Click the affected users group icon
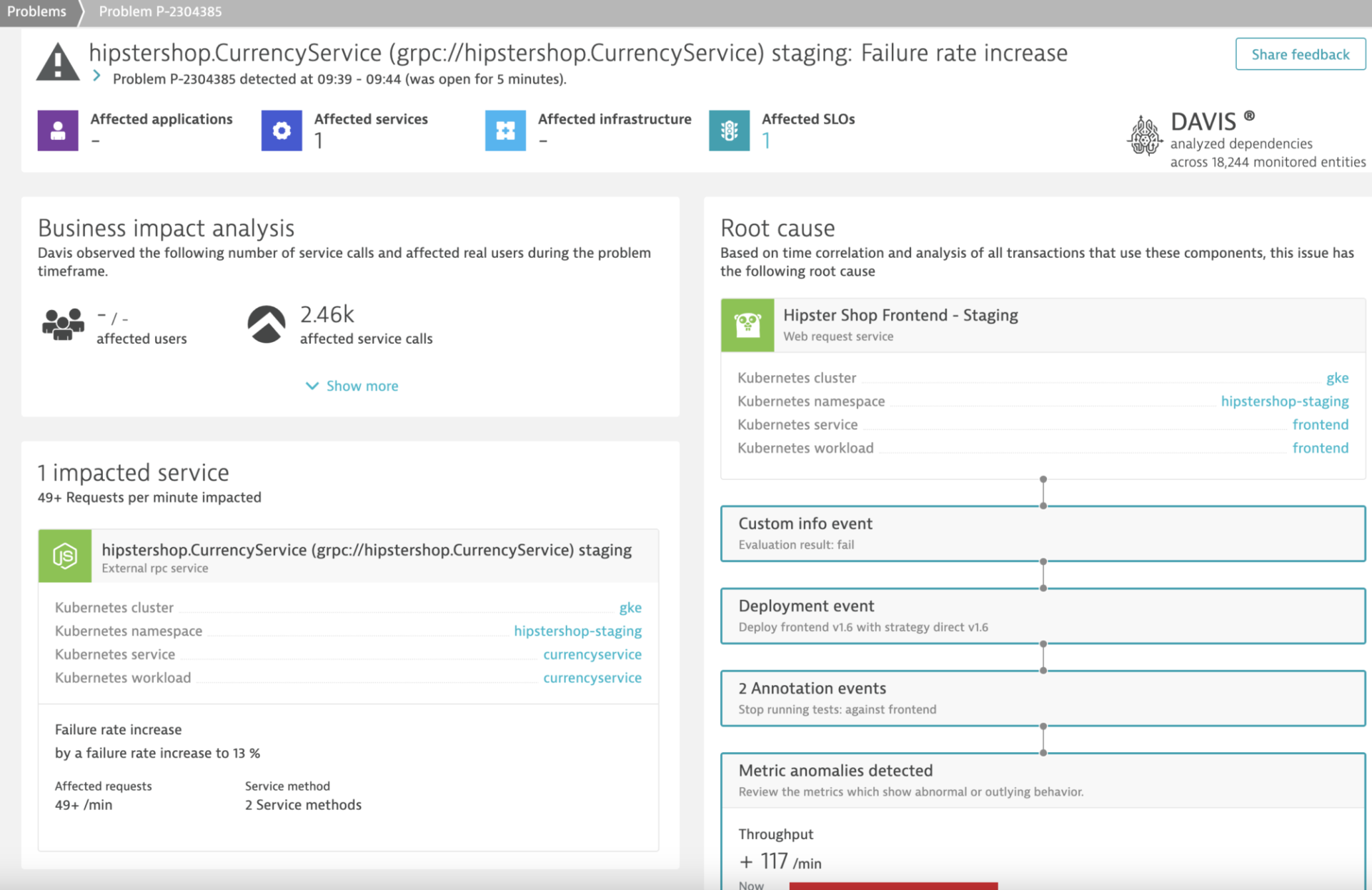Screen dimensions: 1372x890 63,325
